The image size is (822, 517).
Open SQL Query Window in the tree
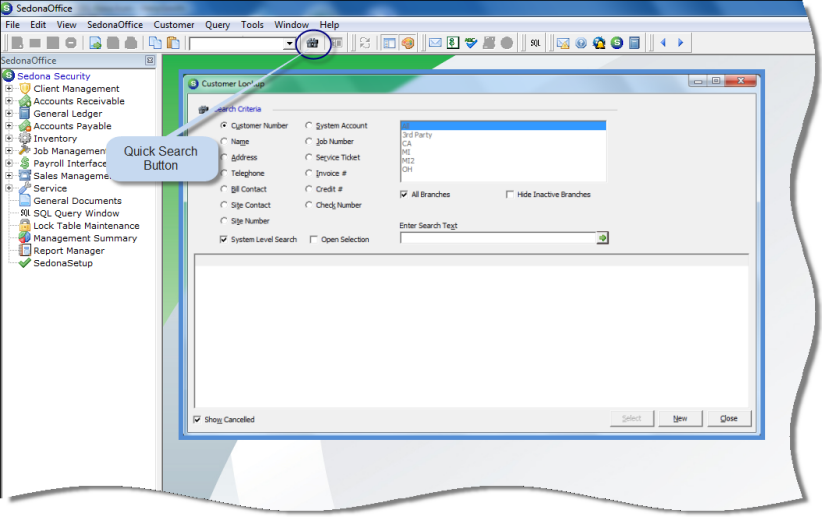(x=77, y=213)
